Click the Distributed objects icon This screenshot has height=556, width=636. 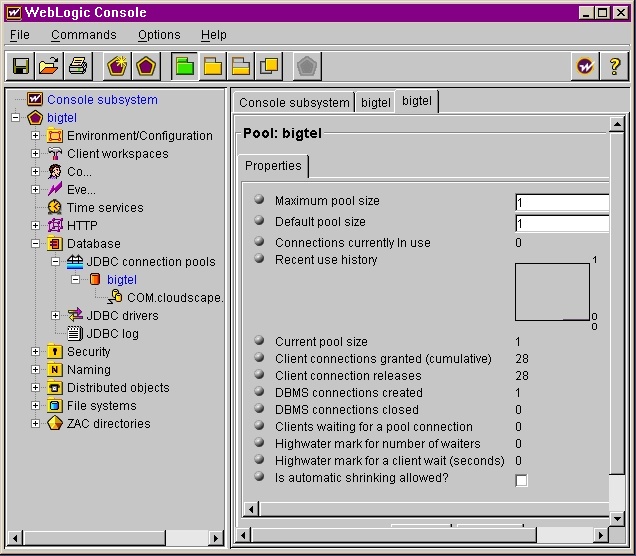55,387
